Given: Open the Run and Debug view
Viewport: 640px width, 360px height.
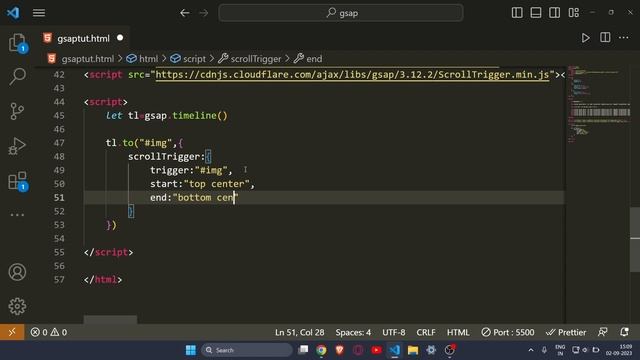Looking at the screenshot, I should pyautogui.click(x=17, y=146).
